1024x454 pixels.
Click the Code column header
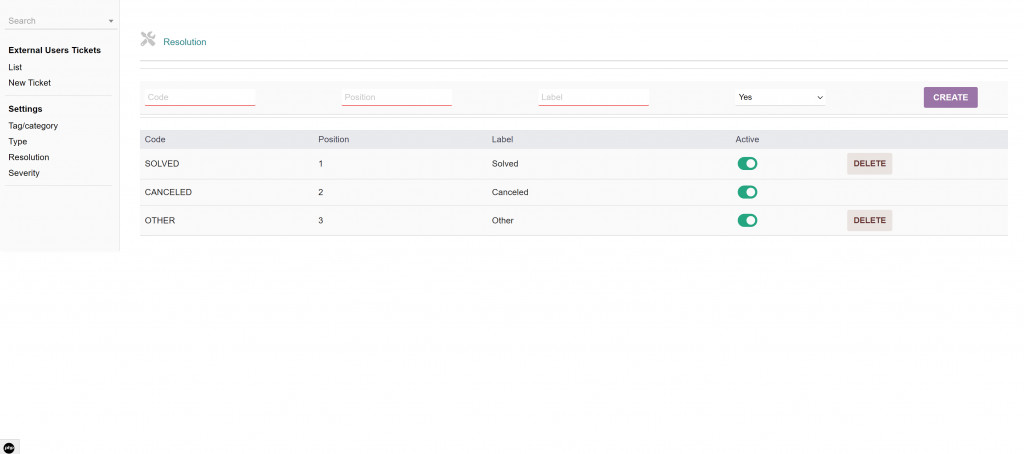[155, 139]
